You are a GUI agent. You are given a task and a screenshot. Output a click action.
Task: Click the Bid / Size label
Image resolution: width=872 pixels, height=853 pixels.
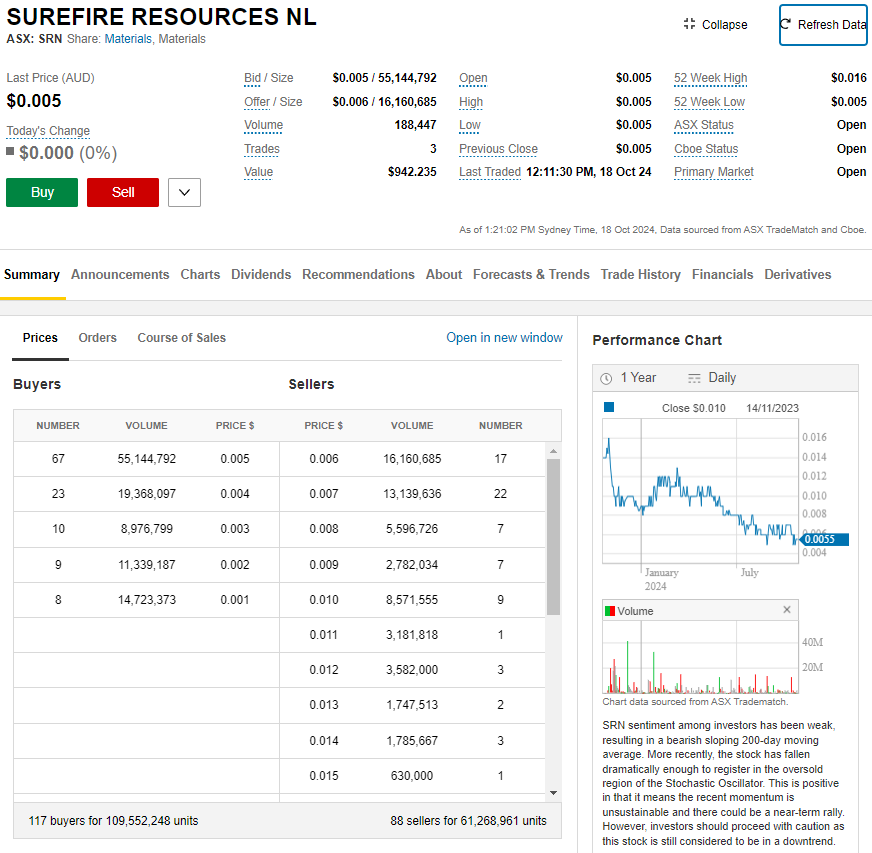click(269, 78)
